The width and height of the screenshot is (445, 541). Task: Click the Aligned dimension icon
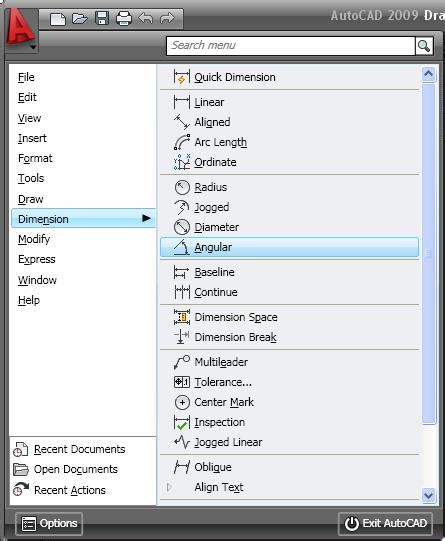point(181,122)
